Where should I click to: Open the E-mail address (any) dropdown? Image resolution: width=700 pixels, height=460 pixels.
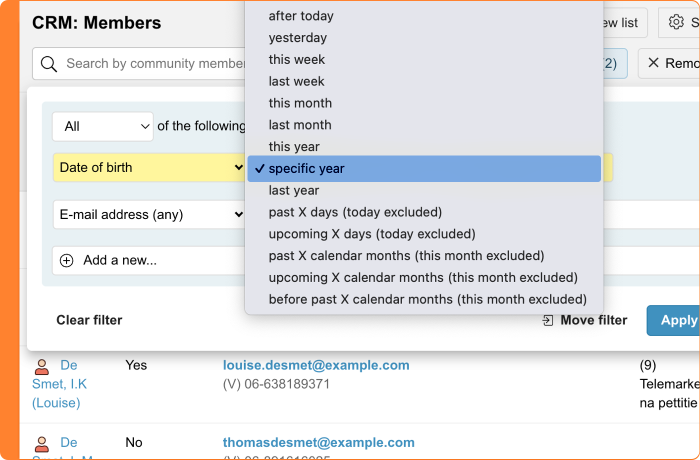coord(149,214)
